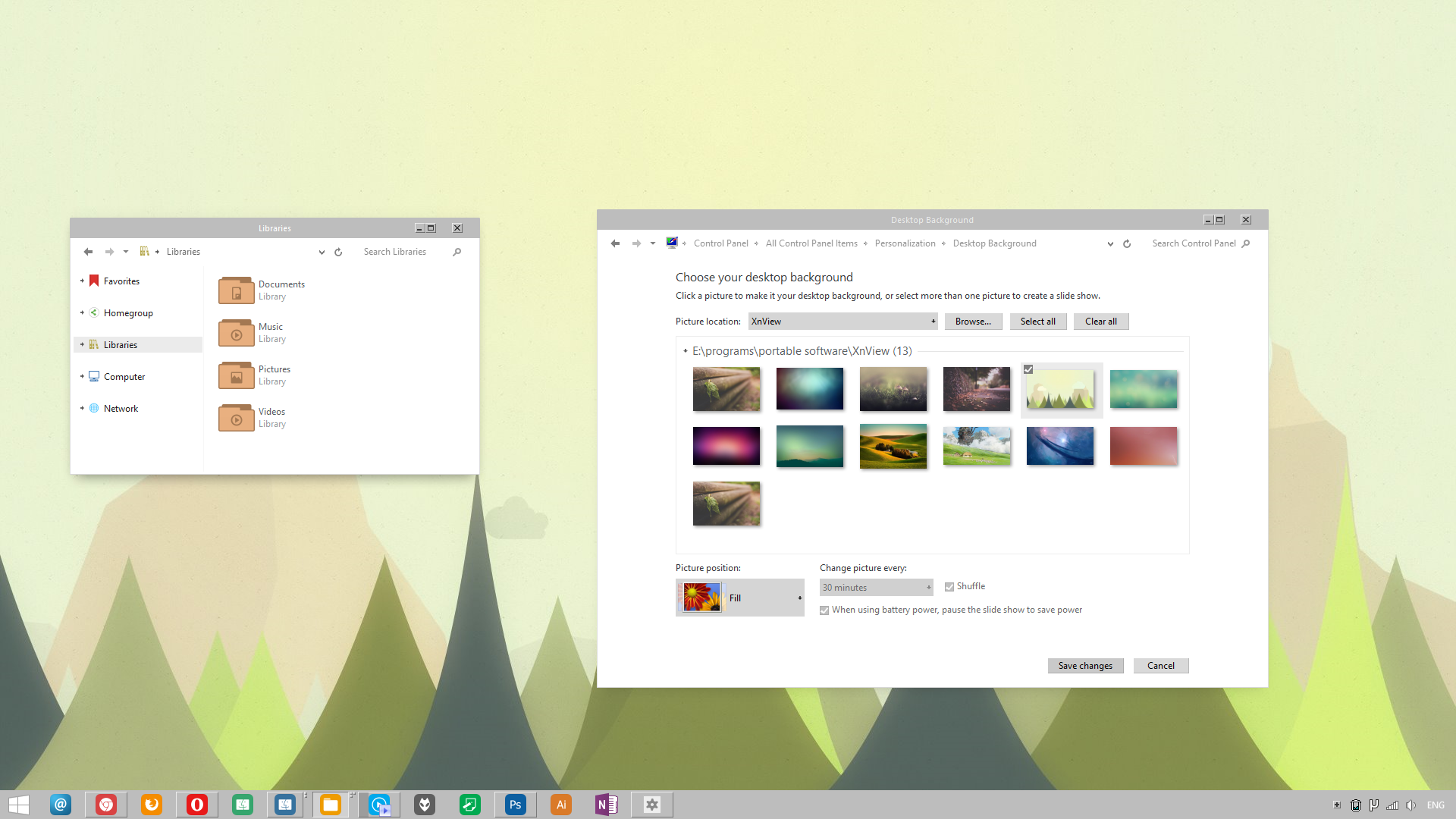This screenshot has width=1456, height=819.
Task: Click refresh icon in Libraries window
Action: pyautogui.click(x=338, y=252)
